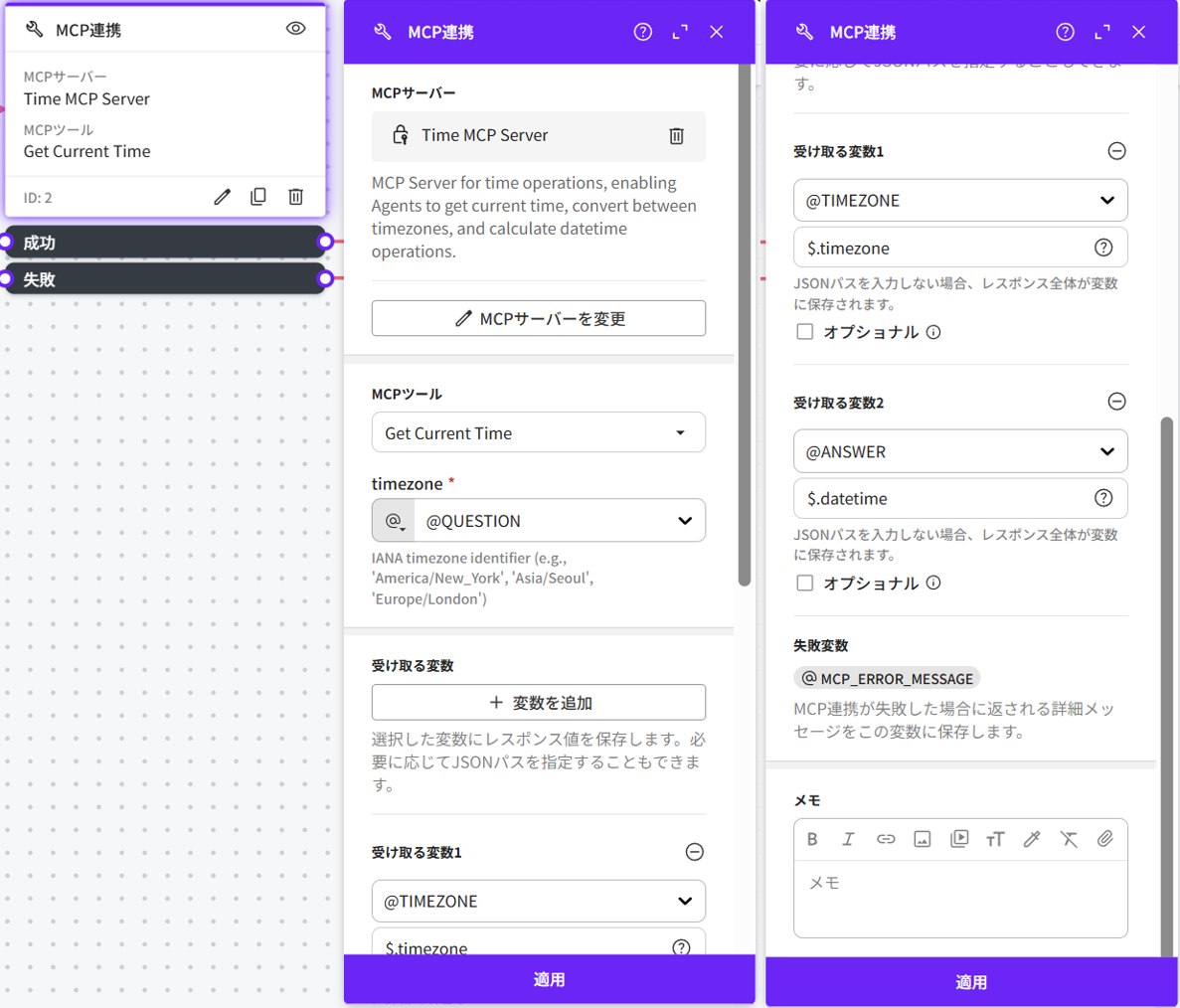Image resolution: width=1180 pixels, height=1008 pixels.
Task: Click the 変数を追加 button
Action: pos(538,703)
